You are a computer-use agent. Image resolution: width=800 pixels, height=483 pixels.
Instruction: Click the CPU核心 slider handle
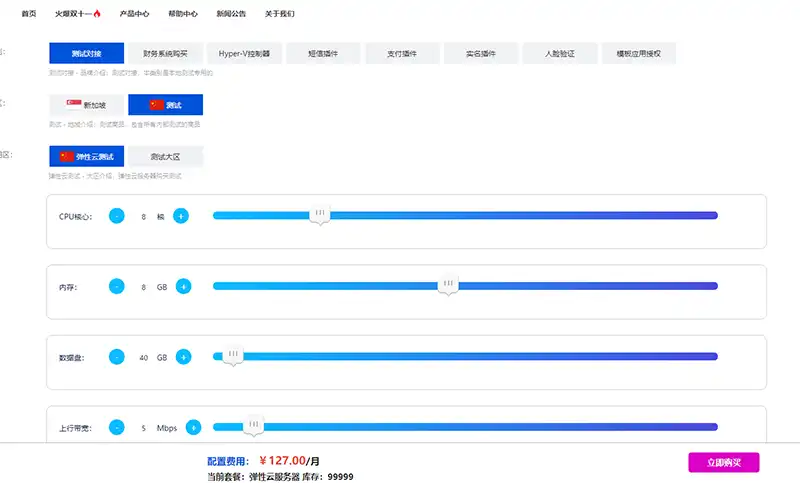click(320, 214)
